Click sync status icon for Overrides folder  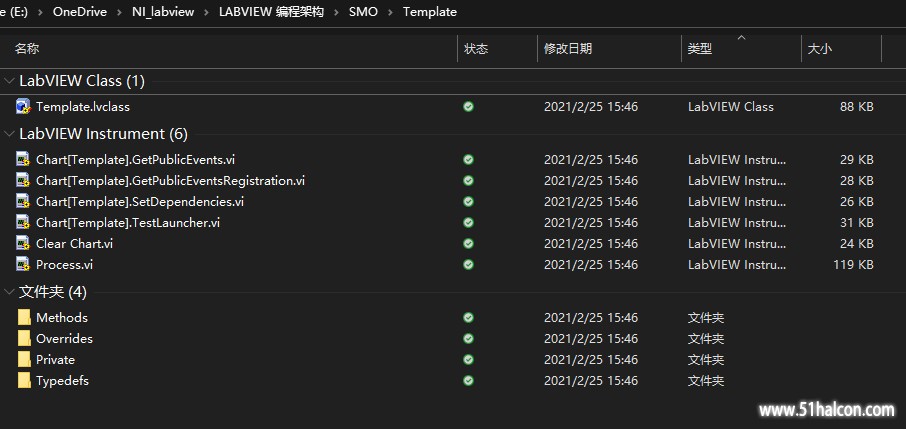(469, 338)
